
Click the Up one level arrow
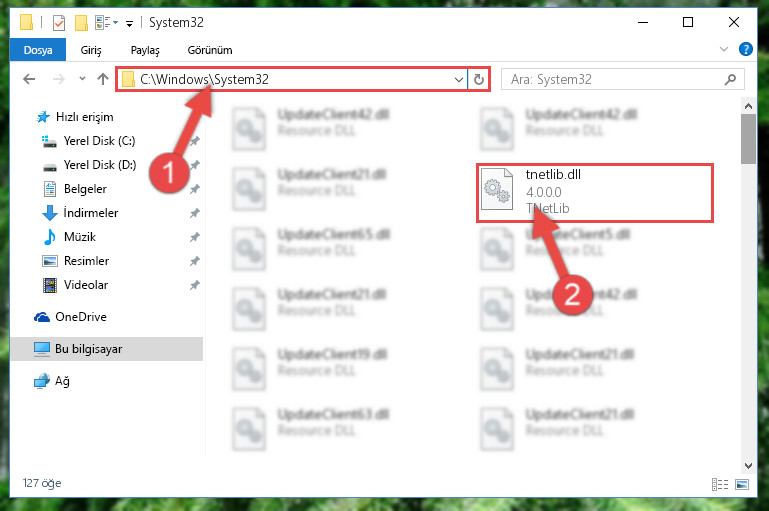click(103, 79)
